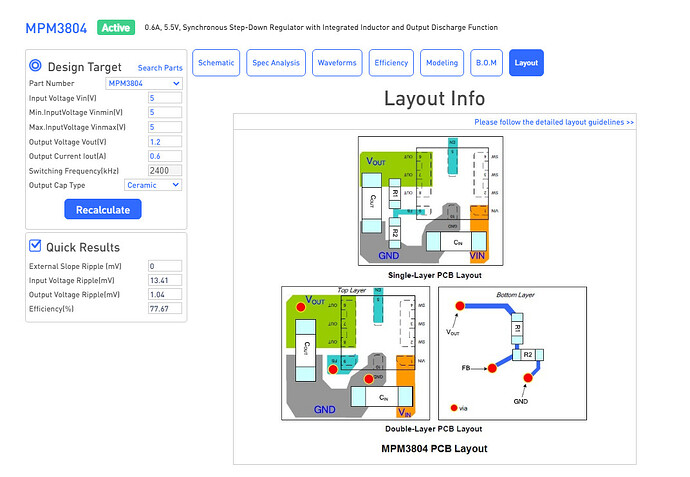Click the Layout Info heading
Screen dimensions: 690x477
(435, 99)
